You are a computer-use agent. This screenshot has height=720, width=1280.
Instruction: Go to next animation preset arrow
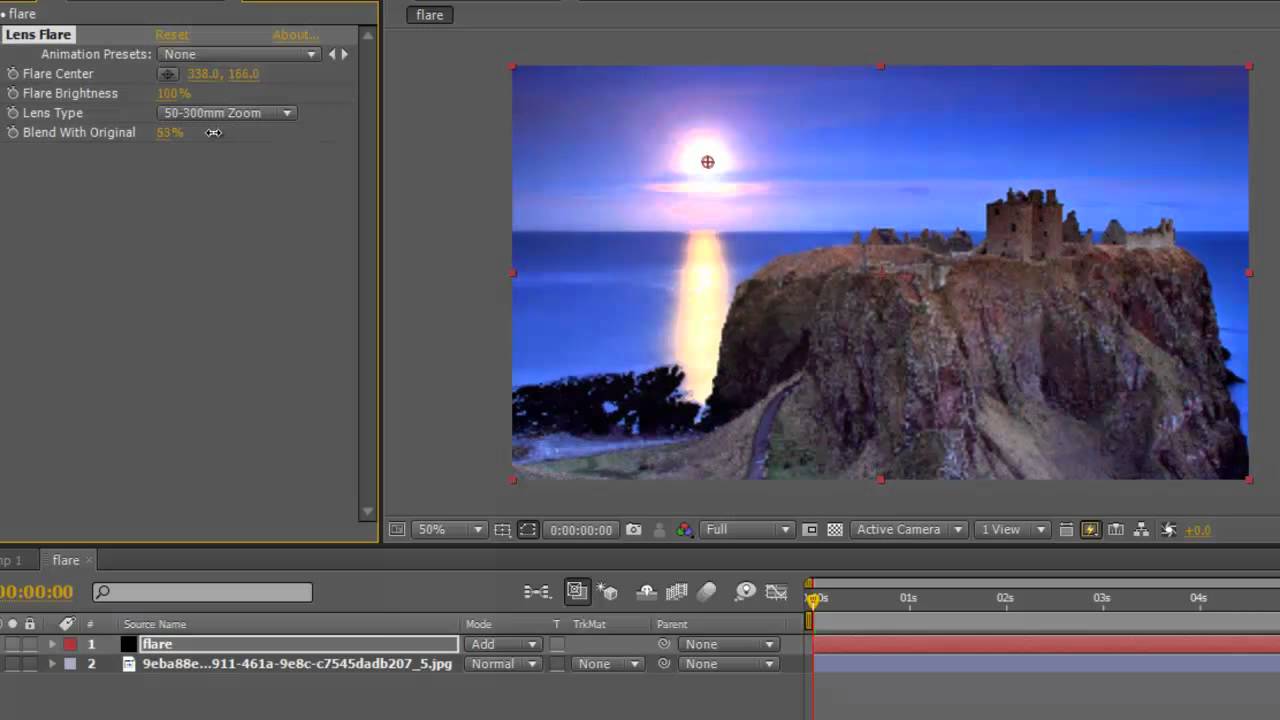[x=345, y=54]
